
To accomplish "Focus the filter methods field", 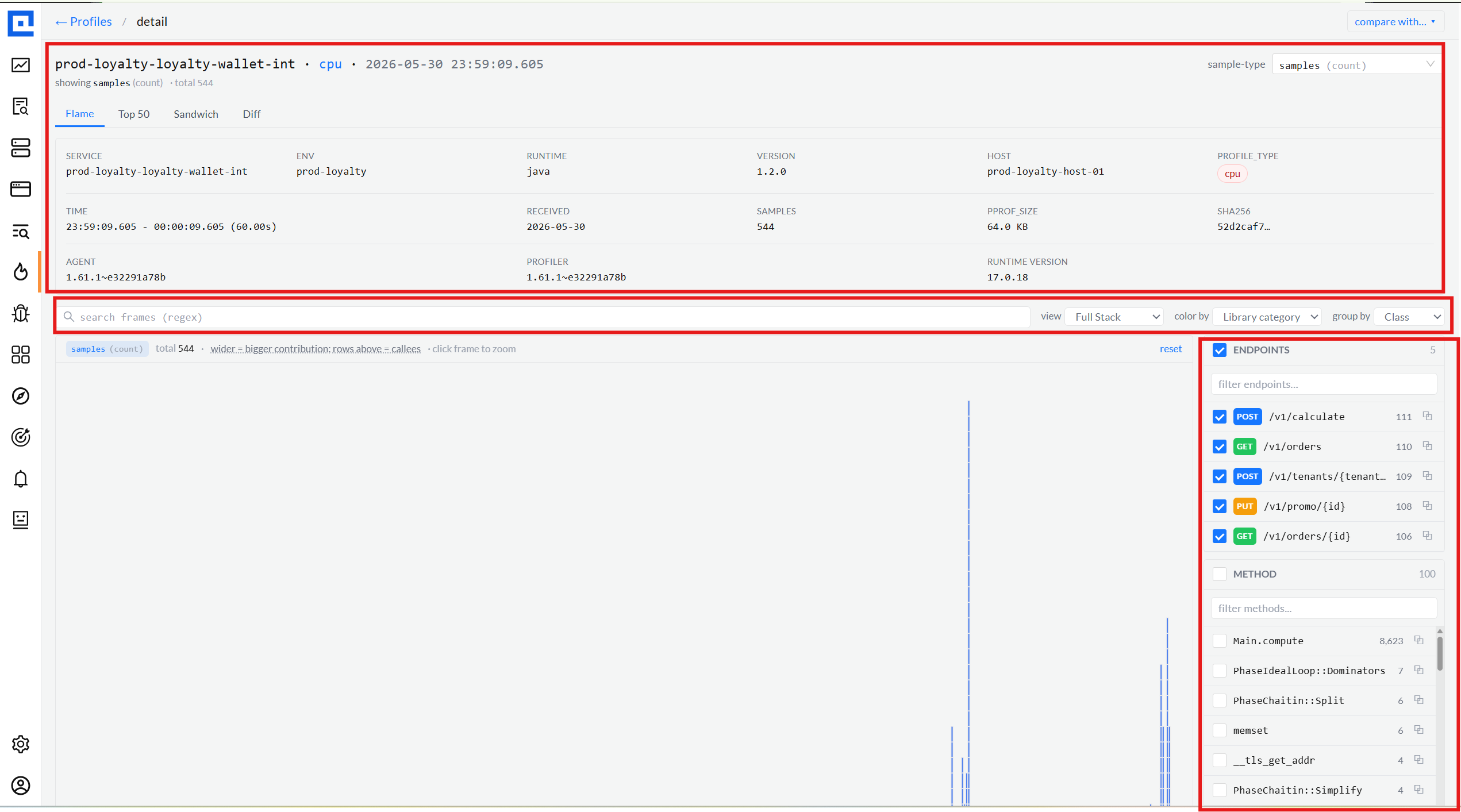I will click(x=1324, y=608).
